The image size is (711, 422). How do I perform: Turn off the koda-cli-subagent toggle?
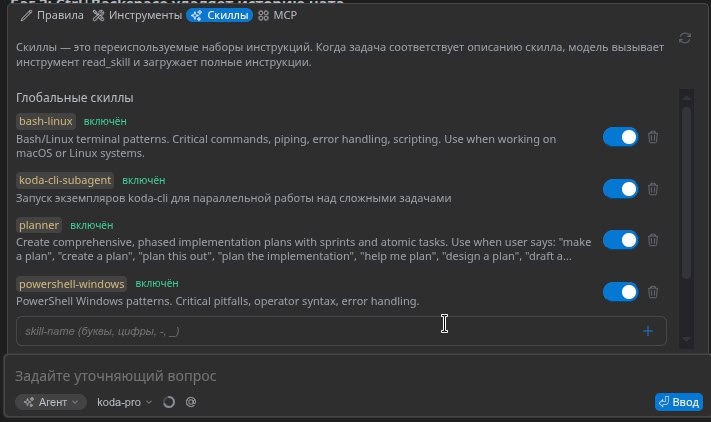click(x=620, y=189)
